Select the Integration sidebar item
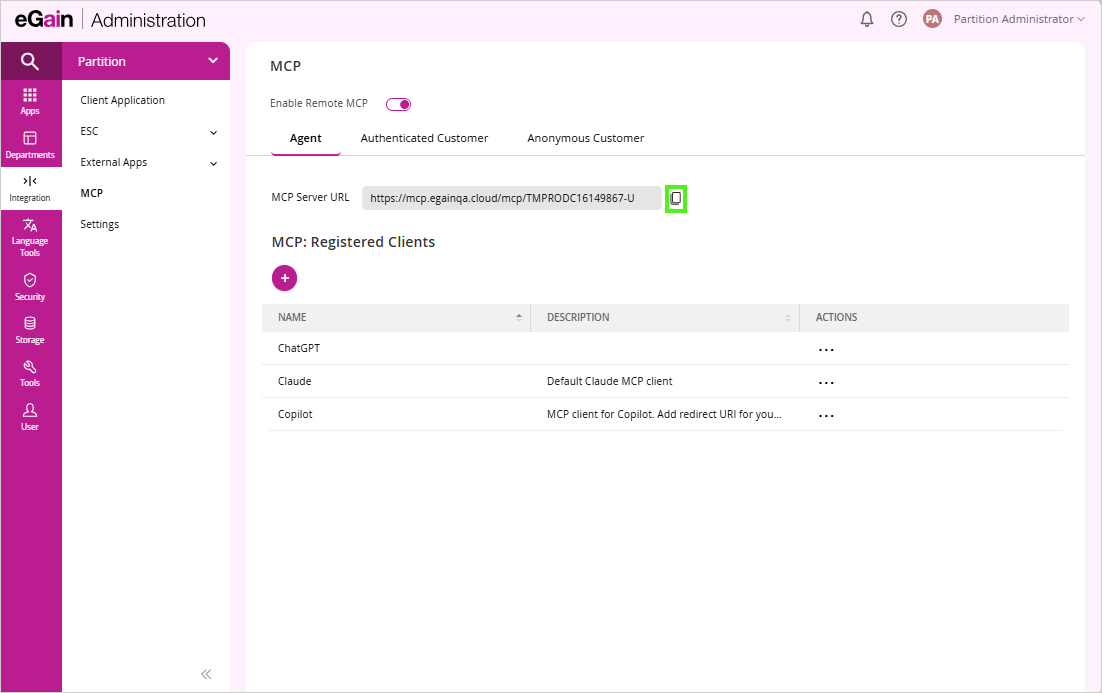 point(30,188)
